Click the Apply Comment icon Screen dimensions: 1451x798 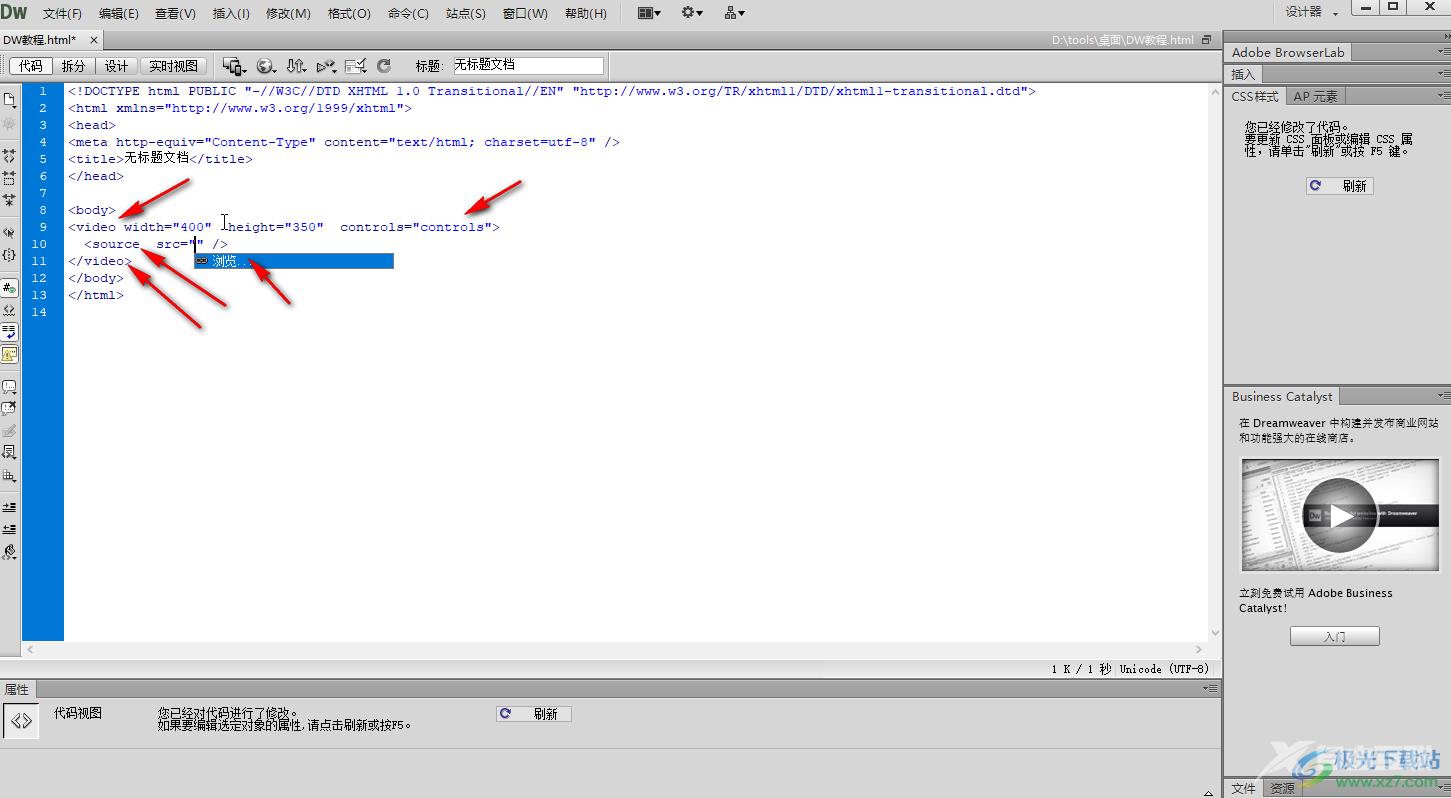[x=9, y=387]
